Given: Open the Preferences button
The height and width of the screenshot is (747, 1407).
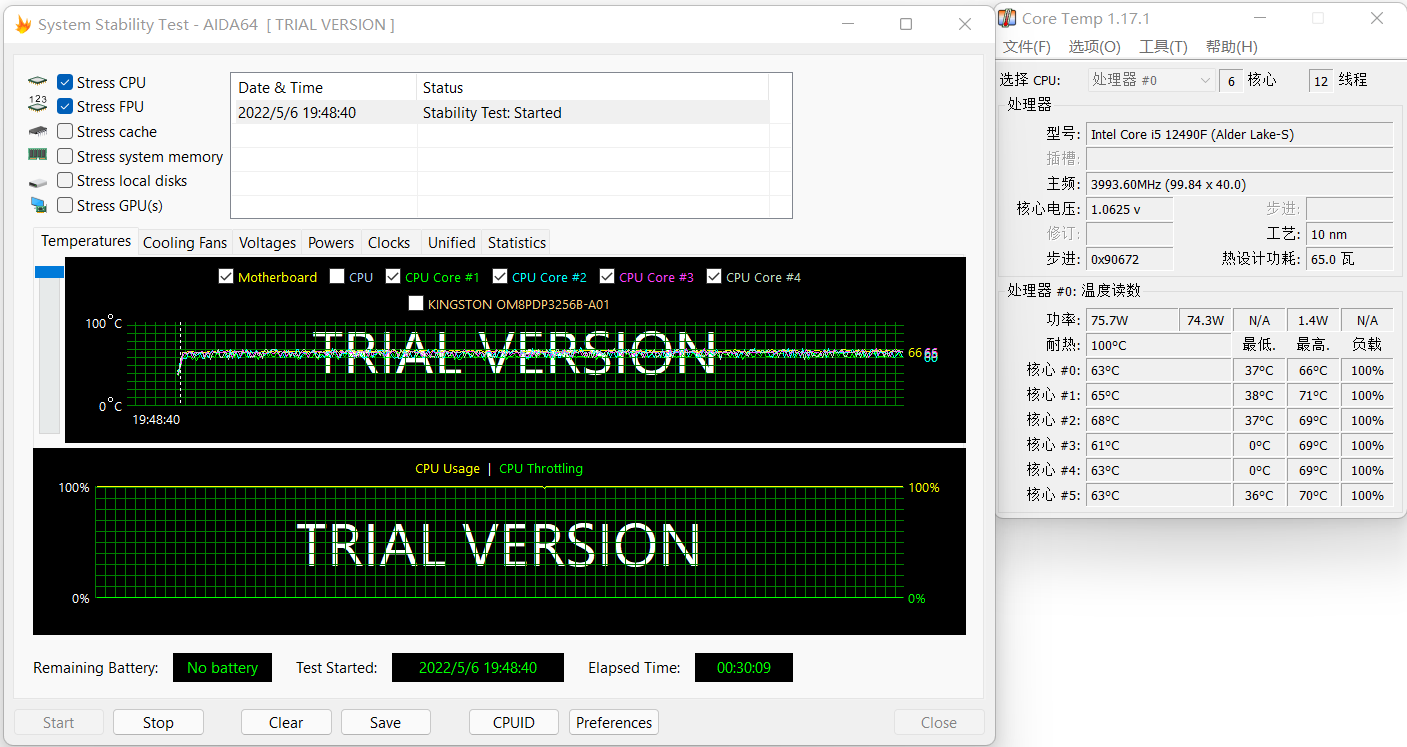Looking at the screenshot, I should point(614,722).
